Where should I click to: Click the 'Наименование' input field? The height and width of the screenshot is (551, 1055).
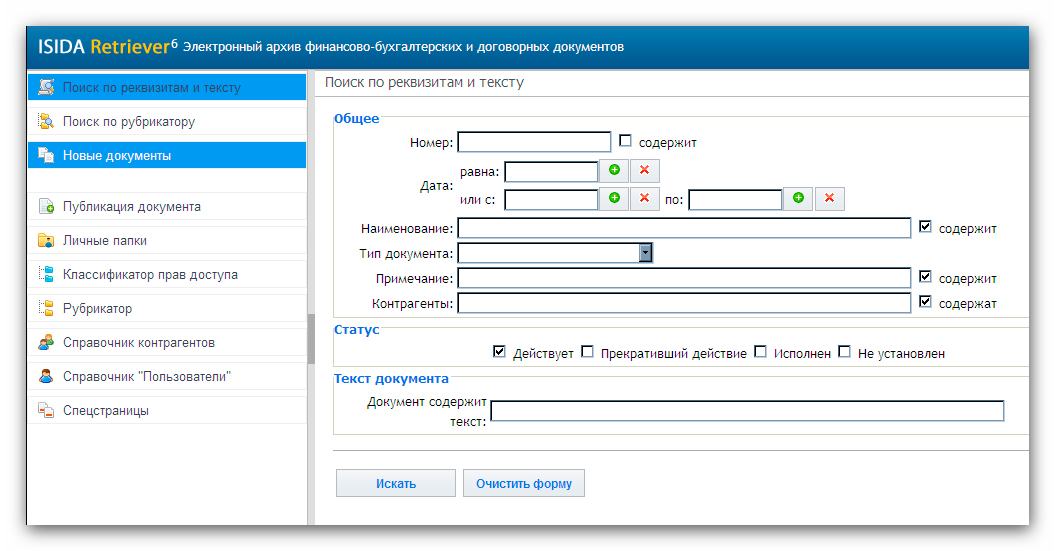[684, 228]
